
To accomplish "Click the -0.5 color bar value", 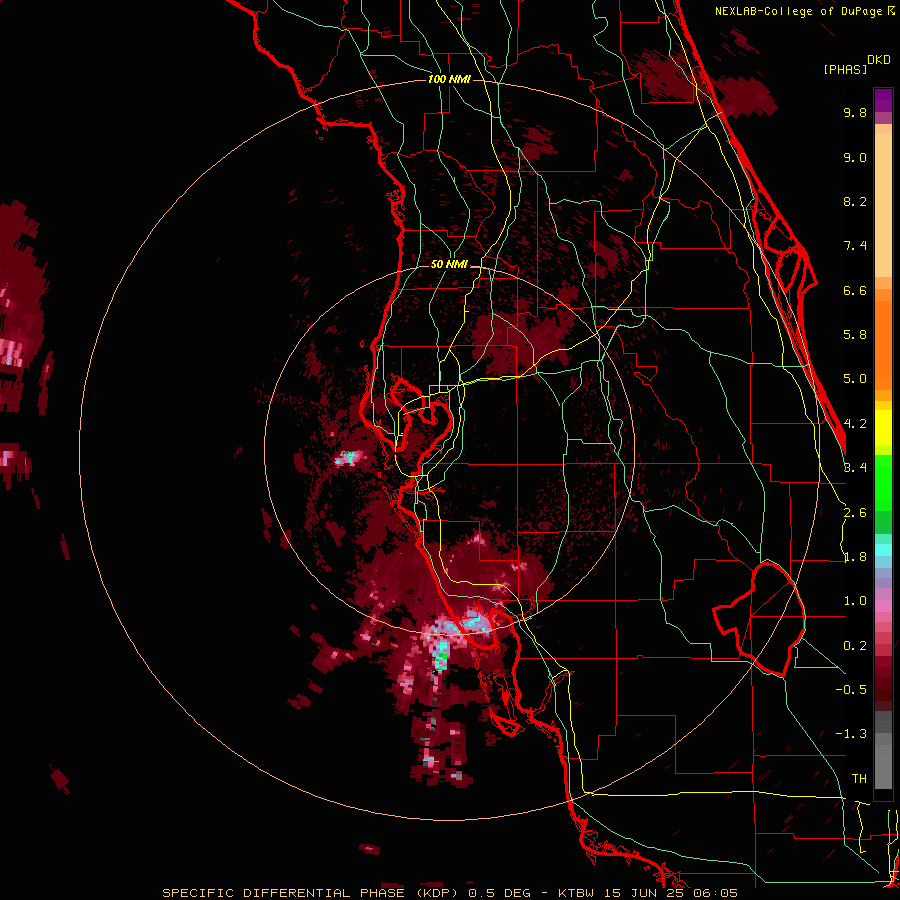I will click(x=851, y=690).
